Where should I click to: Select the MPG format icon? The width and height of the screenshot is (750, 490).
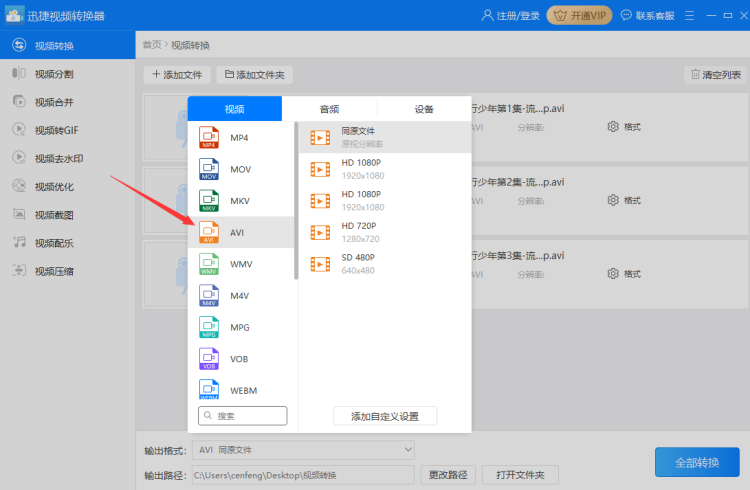pos(209,327)
